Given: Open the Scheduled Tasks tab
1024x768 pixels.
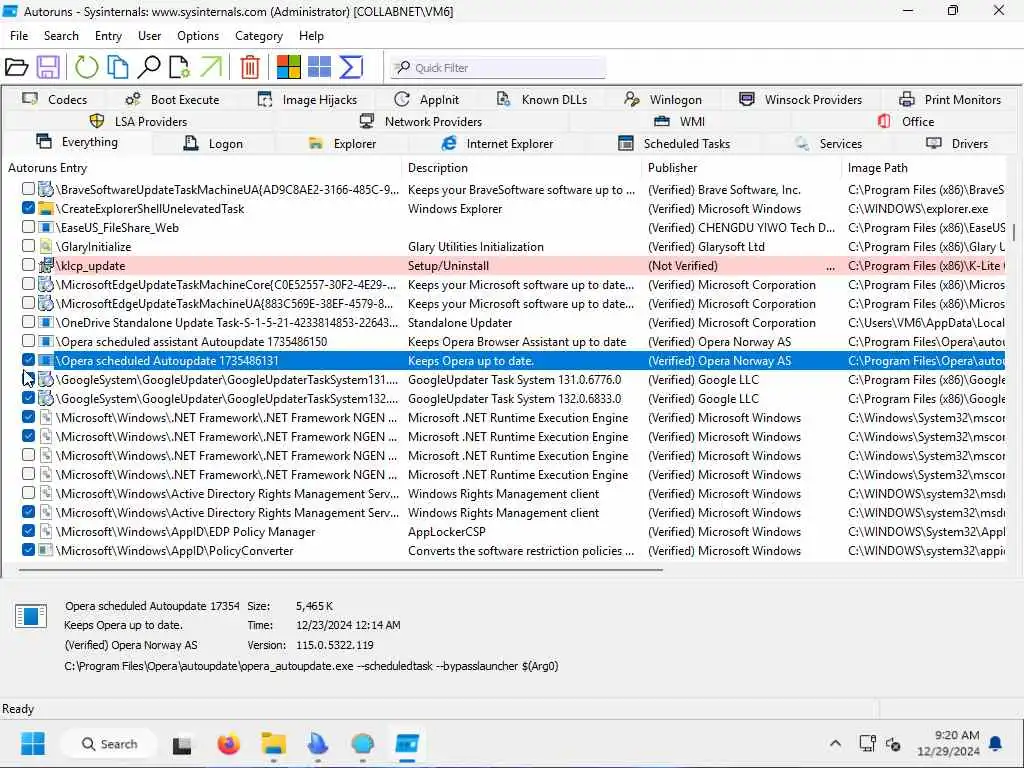Looking at the screenshot, I should (x=674, y=144).
